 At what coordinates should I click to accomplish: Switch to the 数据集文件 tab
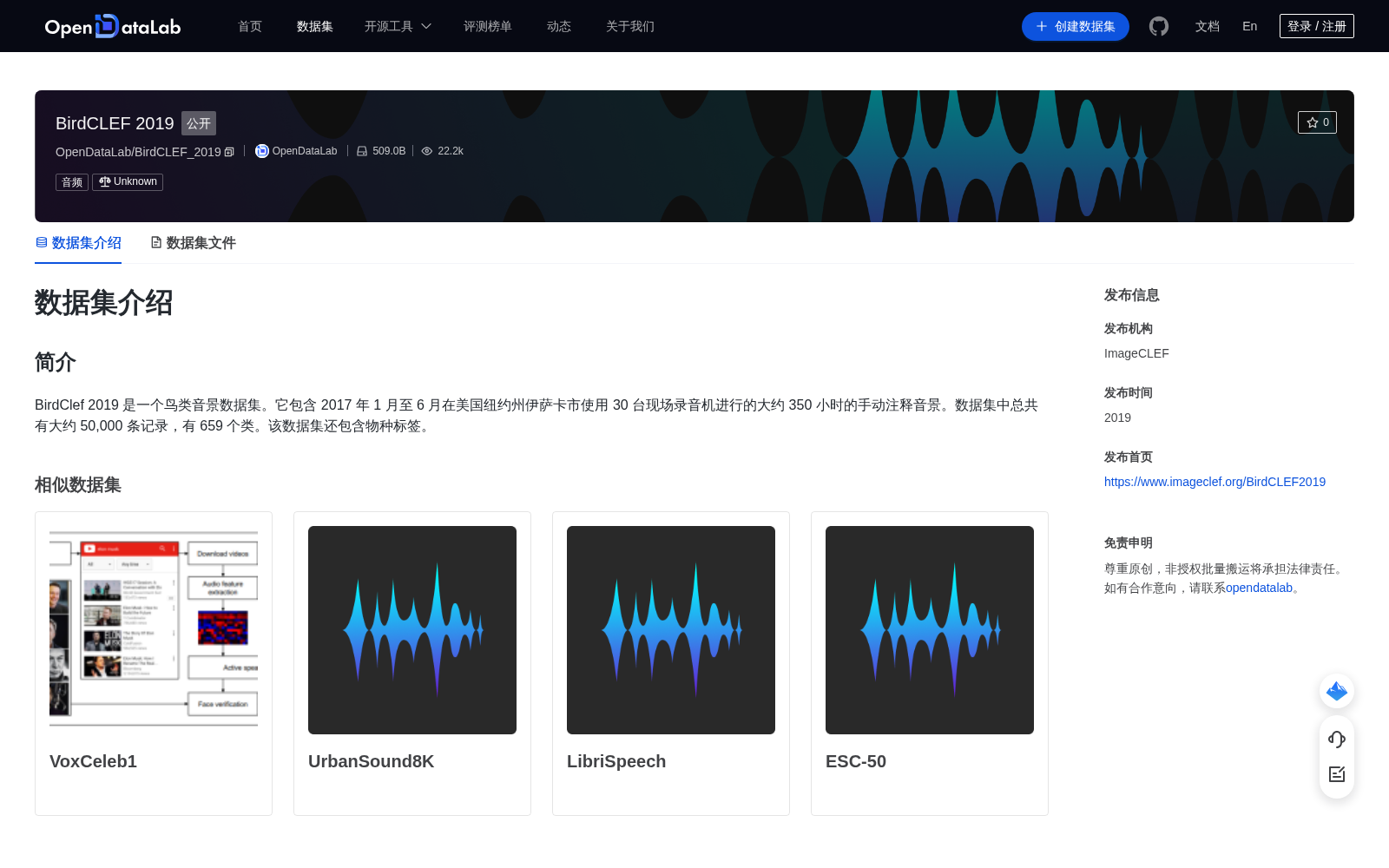(193, 243)
